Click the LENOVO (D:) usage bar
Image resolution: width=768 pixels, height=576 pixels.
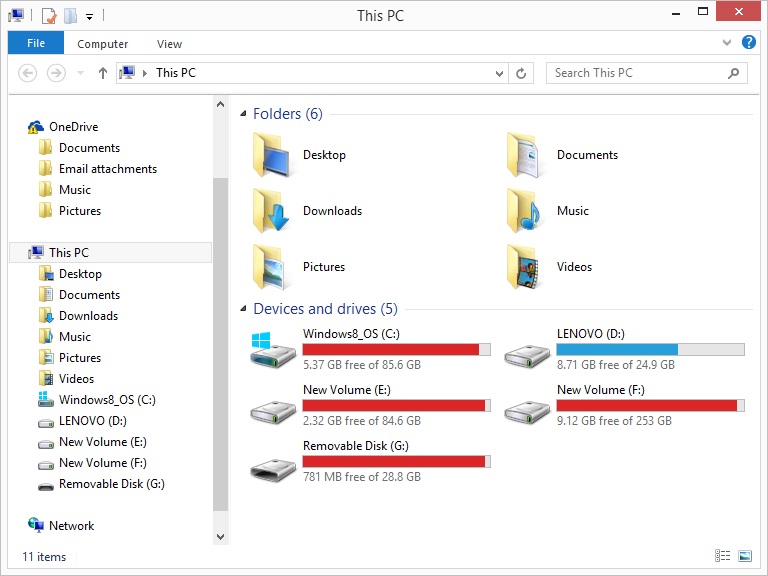[650, 349]
